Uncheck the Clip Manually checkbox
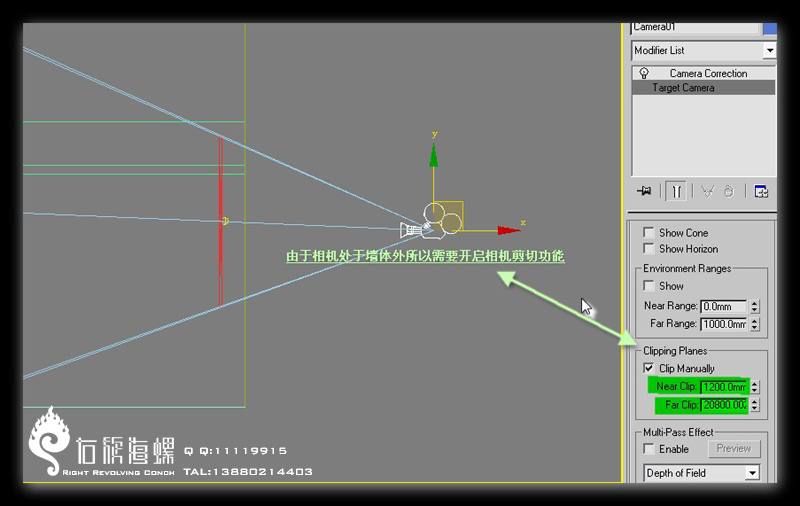The width and height of the screenshot is (800, 506). 648,368
